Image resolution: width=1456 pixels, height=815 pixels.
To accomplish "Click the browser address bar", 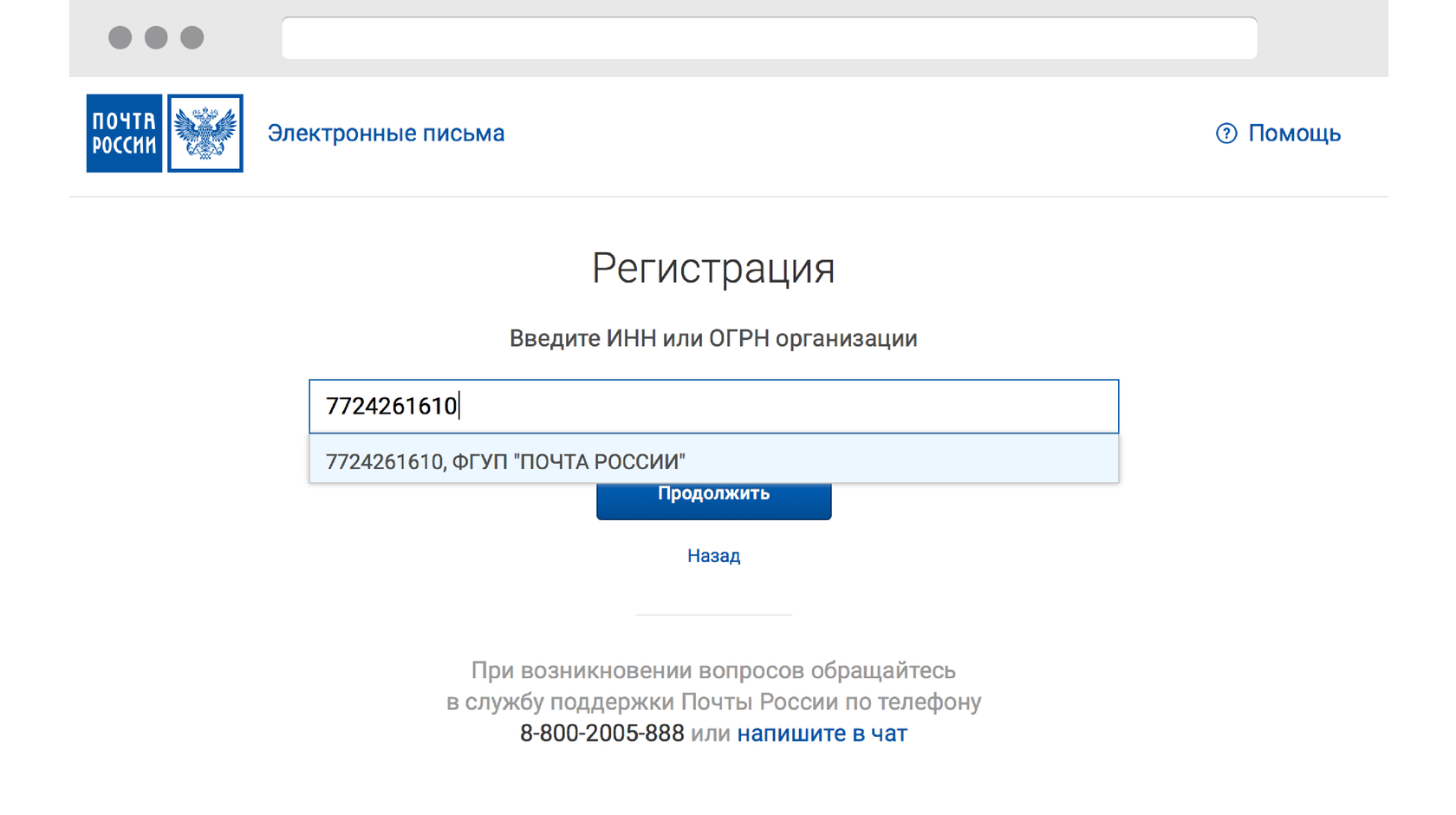I will coord(769,38).
